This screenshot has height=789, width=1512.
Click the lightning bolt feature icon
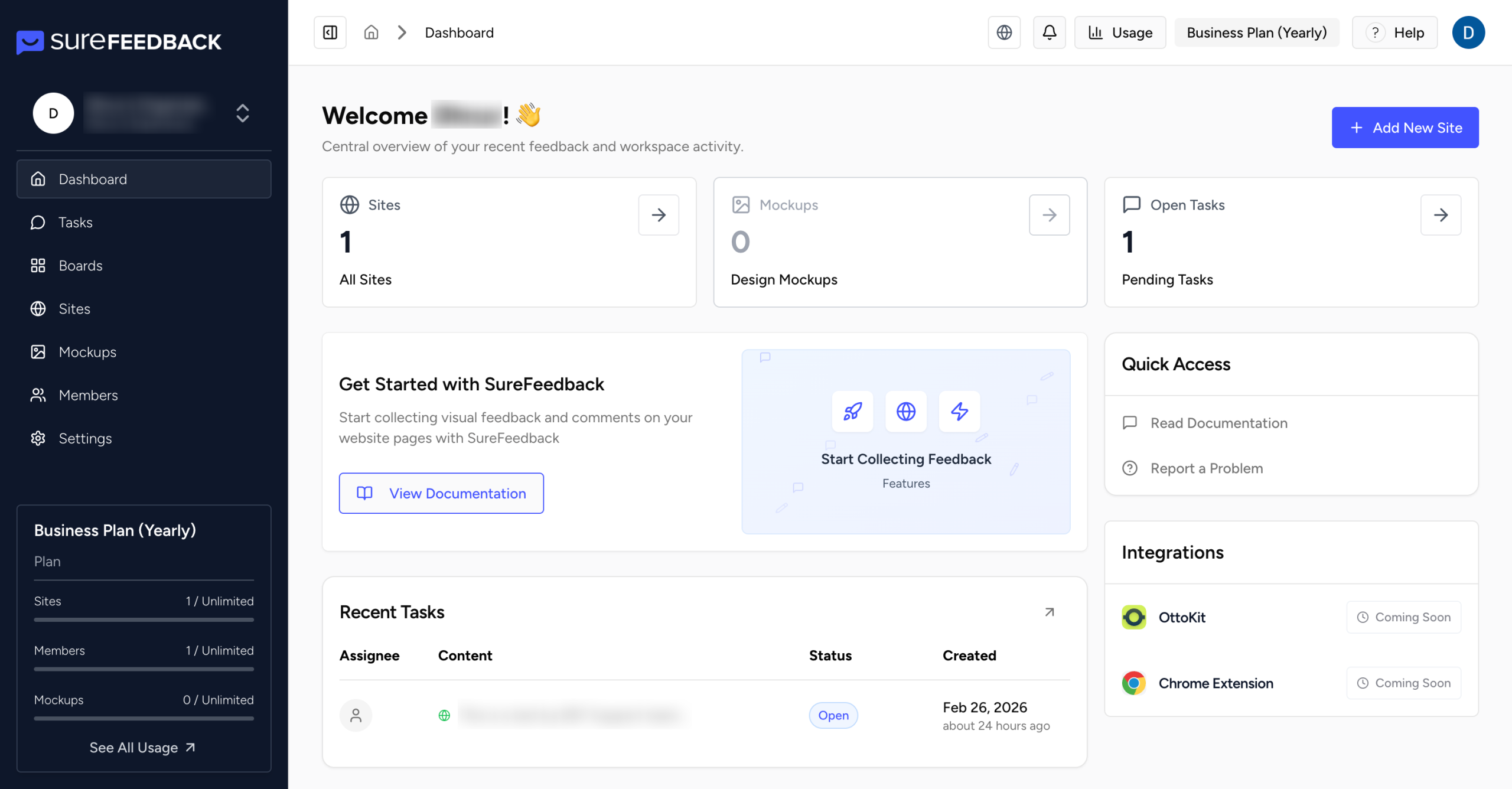click(x=959, y=411)
